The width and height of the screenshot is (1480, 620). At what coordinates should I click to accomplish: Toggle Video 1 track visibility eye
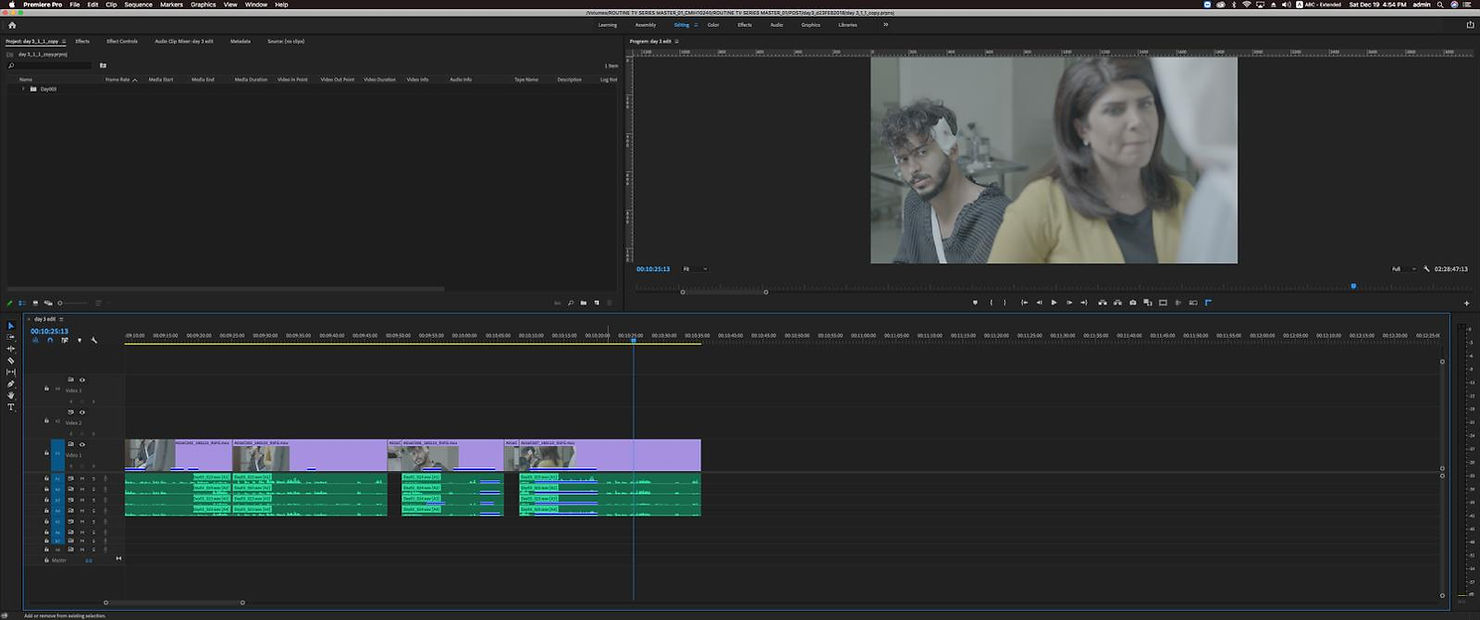click(82, 444)
